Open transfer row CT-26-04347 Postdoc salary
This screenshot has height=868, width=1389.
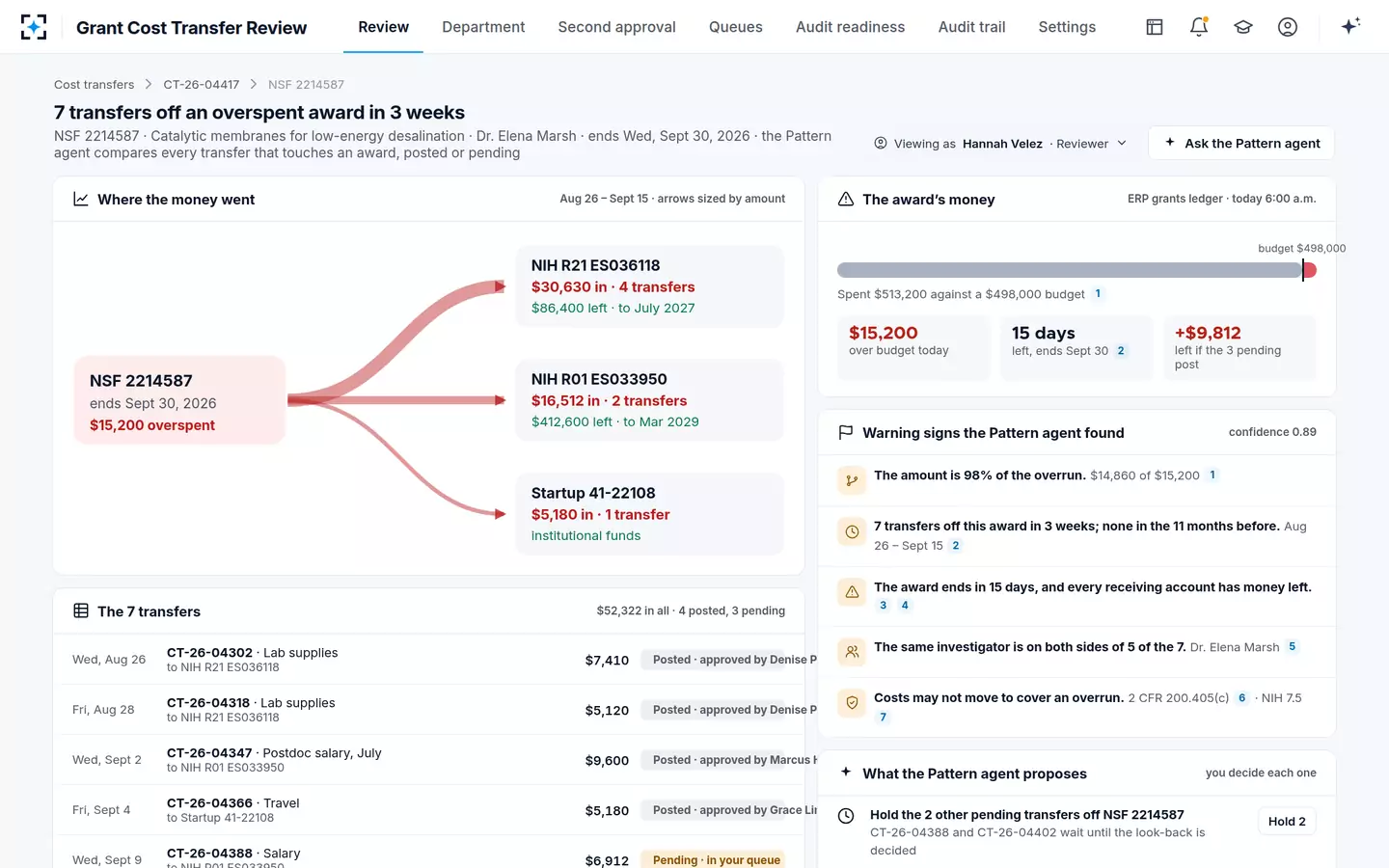coord(428,760)
